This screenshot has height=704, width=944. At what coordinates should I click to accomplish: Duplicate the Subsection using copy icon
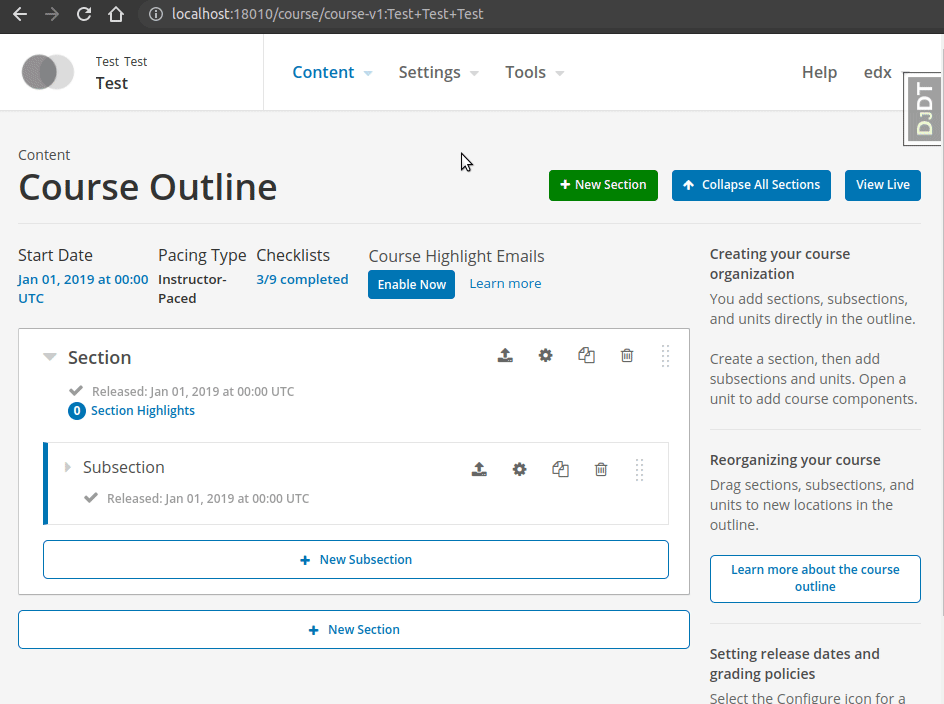click(560, 469)
